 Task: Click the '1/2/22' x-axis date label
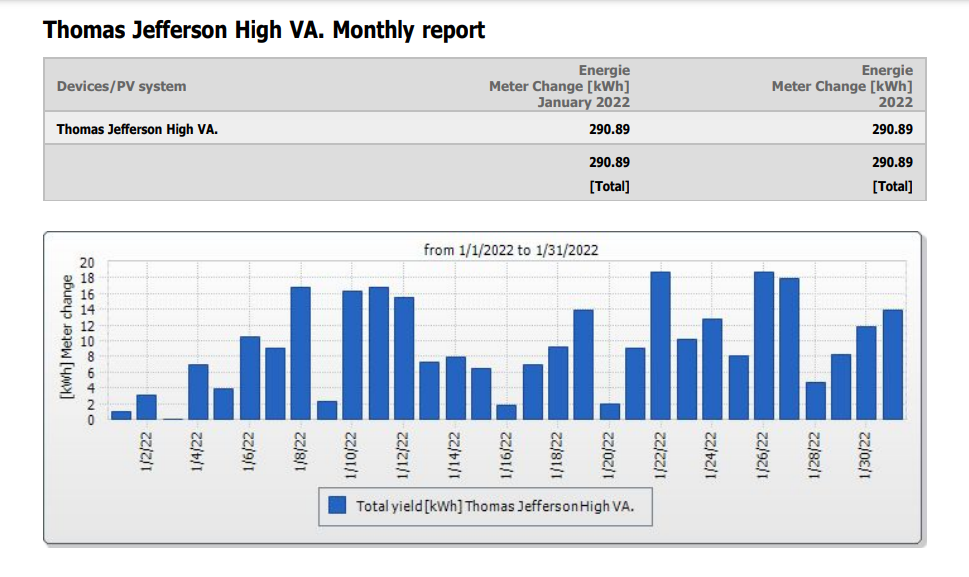[146, 452]
